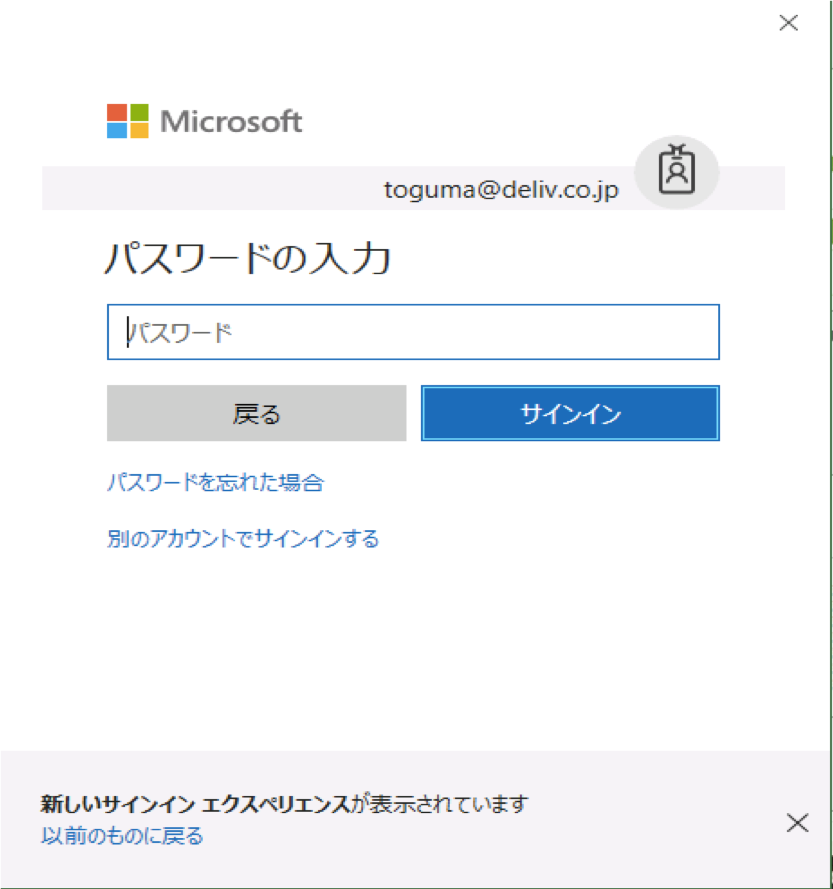This screenshot has height=889, width=833.
Task: Click the bold 新しいサインイン エクスペリエンス text
Action: pos(196,804)
